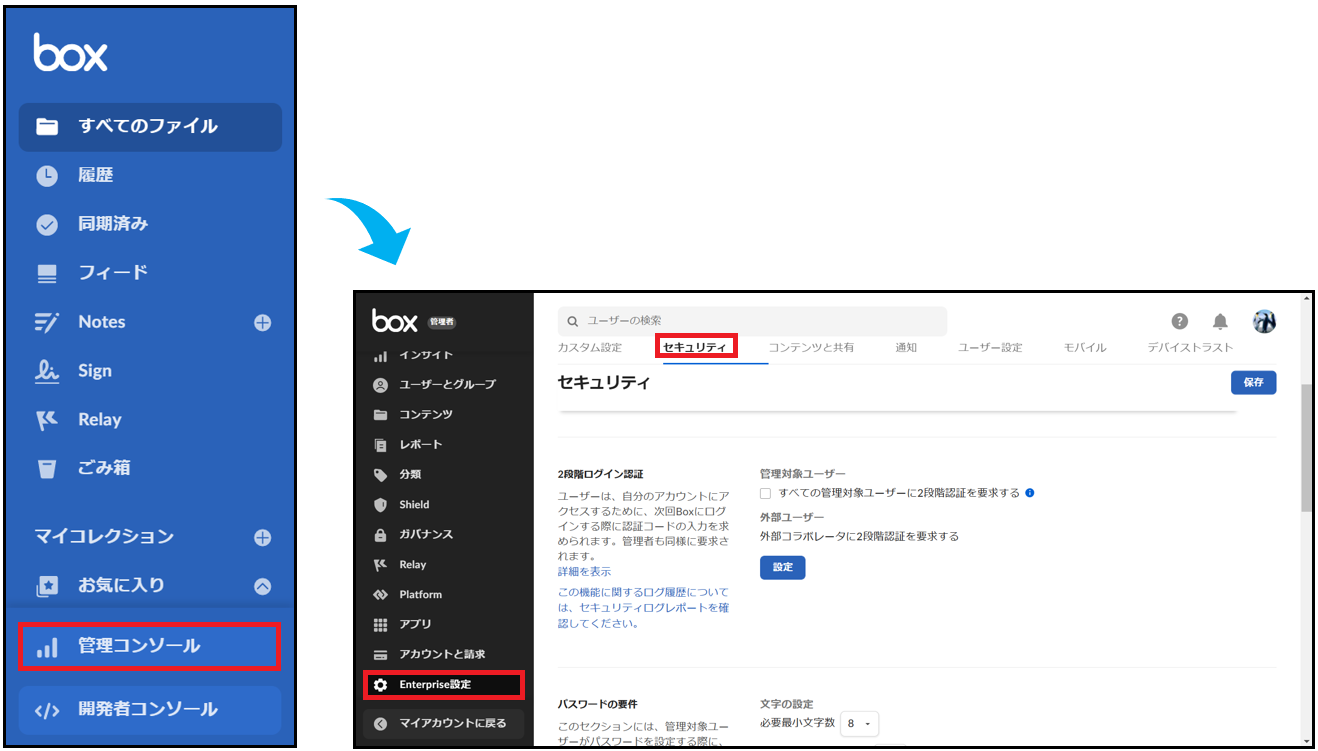
Task: Click 管理者 badge next to box logo
Action: pos(441,322)
